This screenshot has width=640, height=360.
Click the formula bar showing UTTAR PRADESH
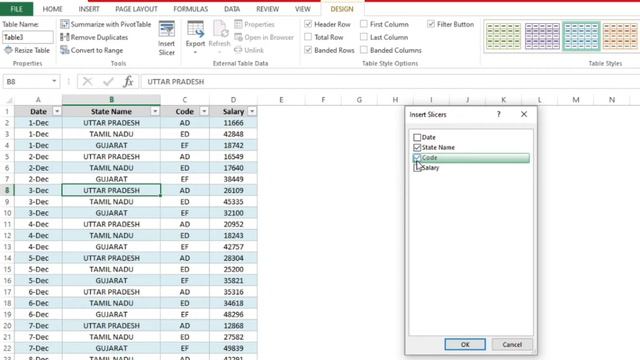[390, 82]
